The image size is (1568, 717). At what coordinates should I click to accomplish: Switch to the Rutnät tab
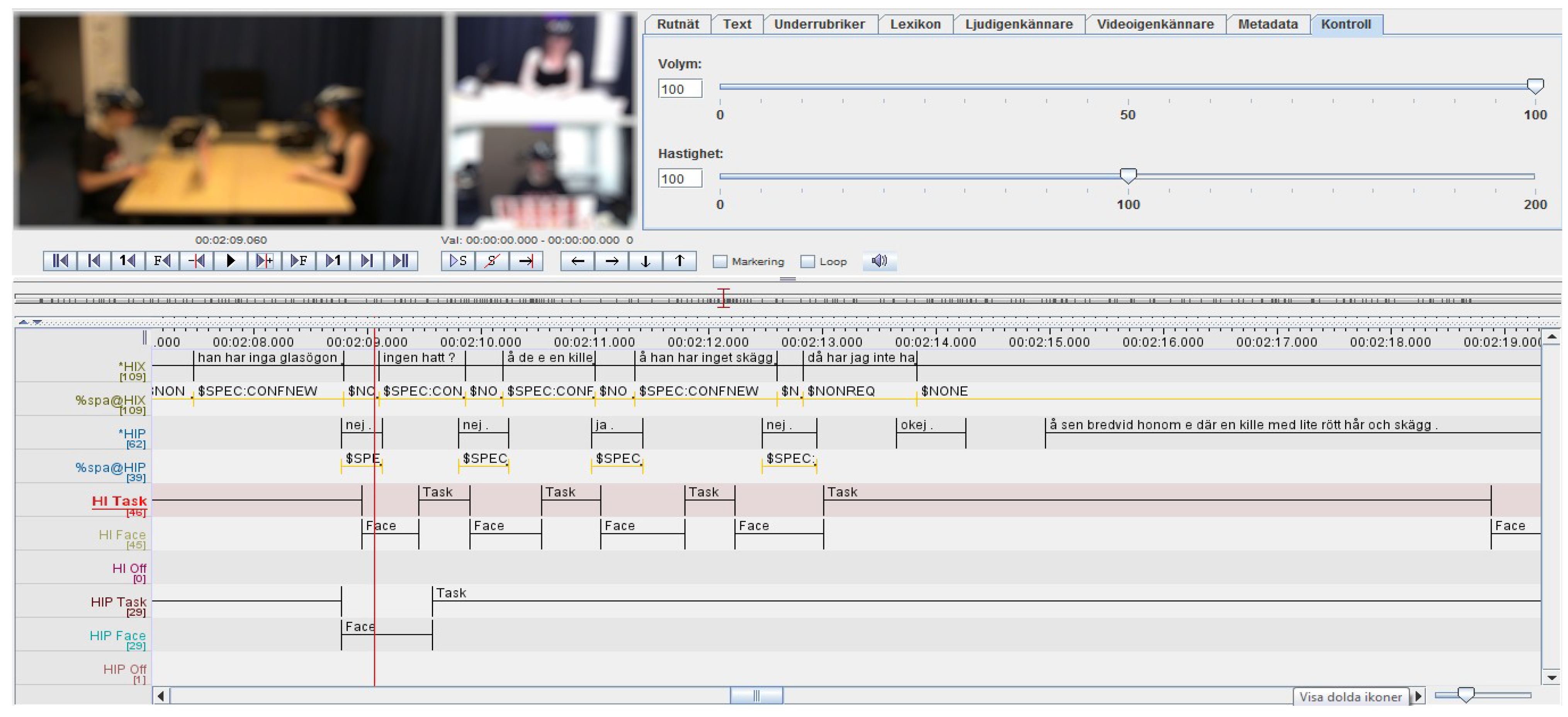[678, 24]
